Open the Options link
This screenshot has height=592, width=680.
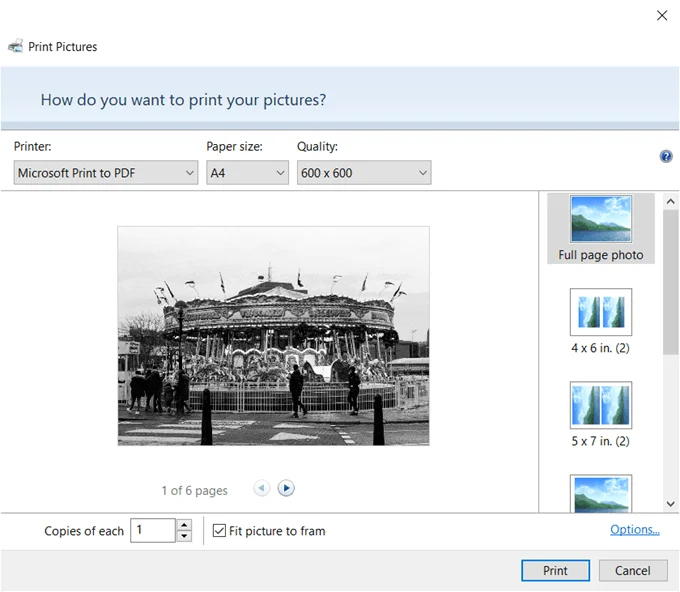pyautogui.click(x=635, y=530)
